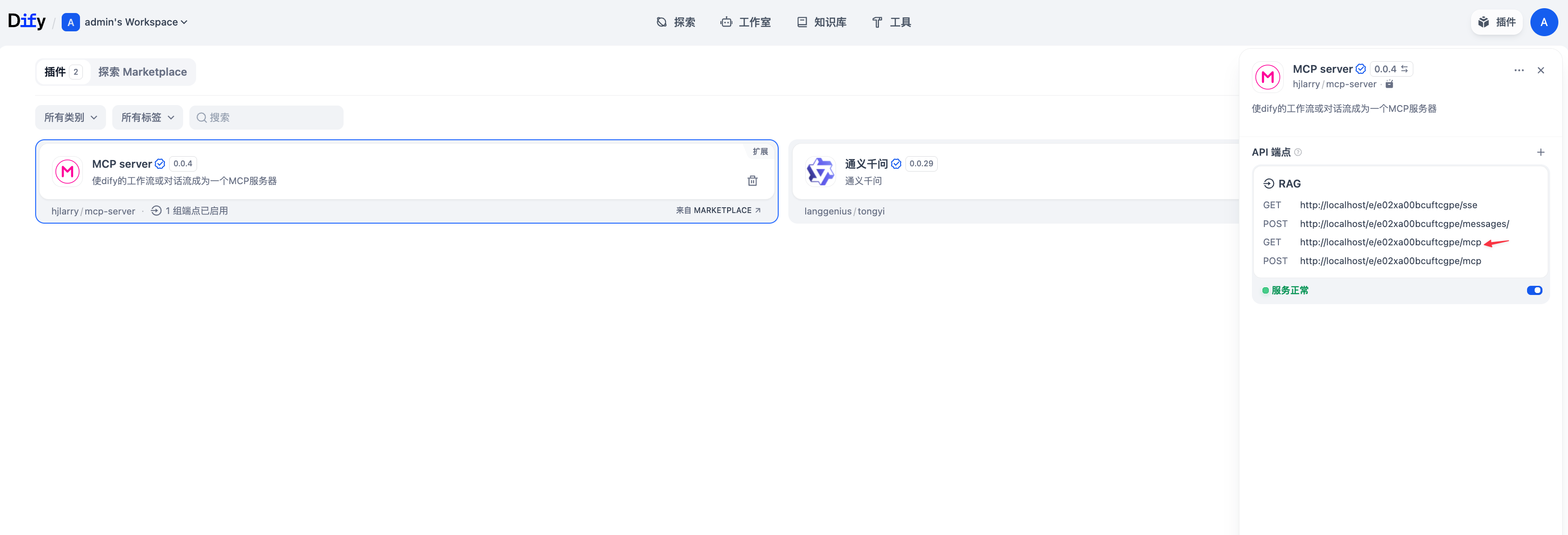Click the API 端点 help icon
Image resolution: width=1568 pixels, height=535 pixels.
click(1298, 152)
